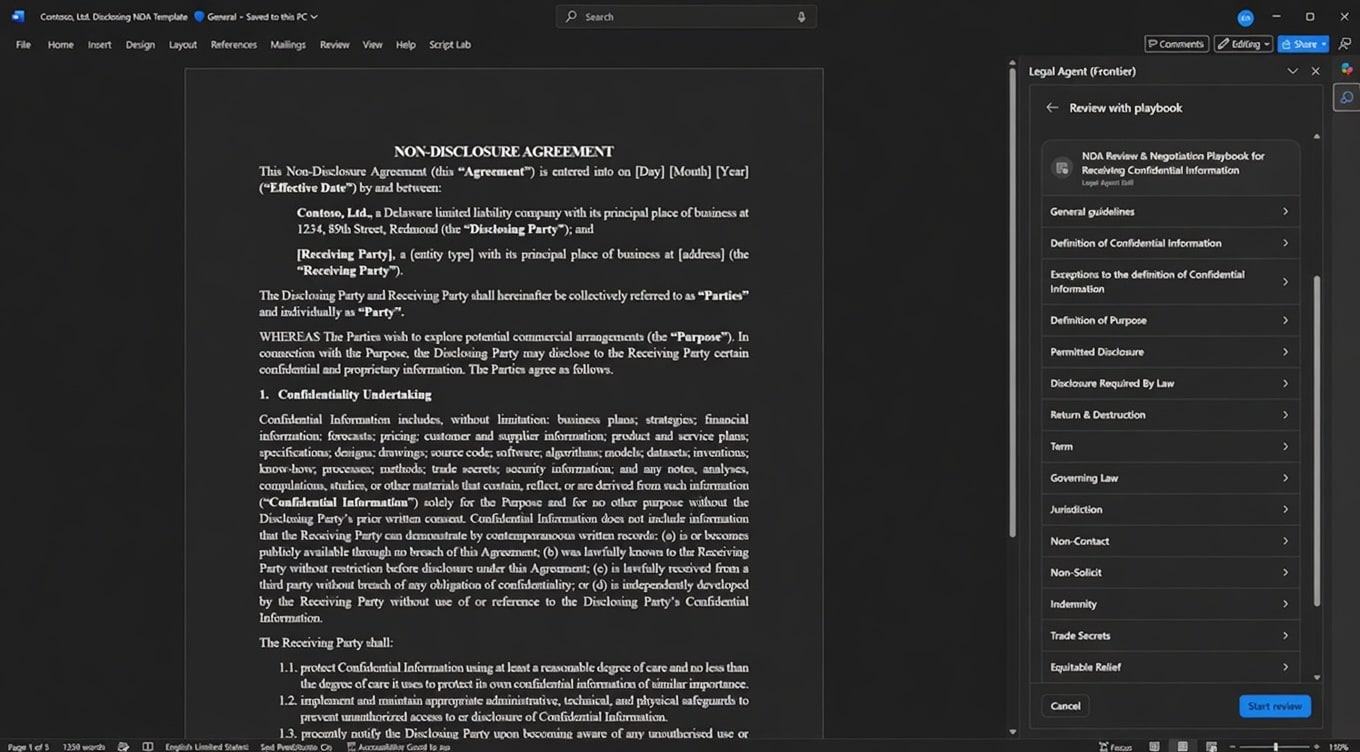Expand the Permitted Disclosure row
Viewport: 1360px width, 752px height.
click(x=1170, y=352)
